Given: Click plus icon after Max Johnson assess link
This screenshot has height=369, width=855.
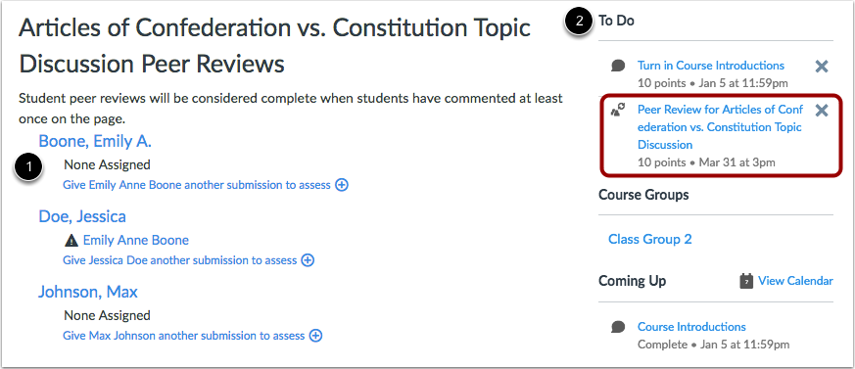Looking at the screenshot, I should click(316, 336).
